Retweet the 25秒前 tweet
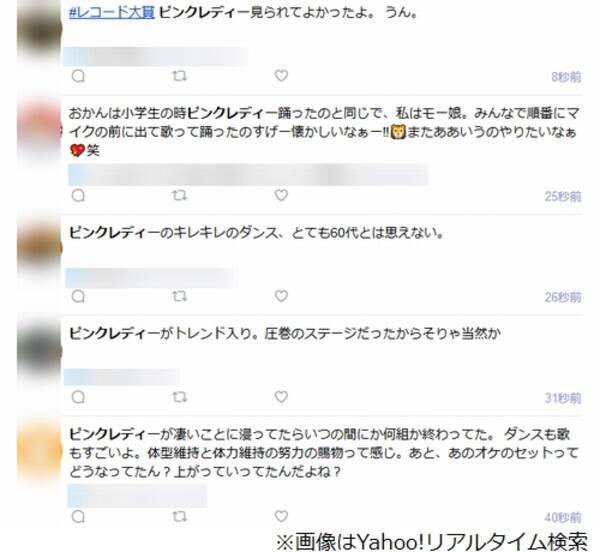The image size is (600, 552). 179,195
